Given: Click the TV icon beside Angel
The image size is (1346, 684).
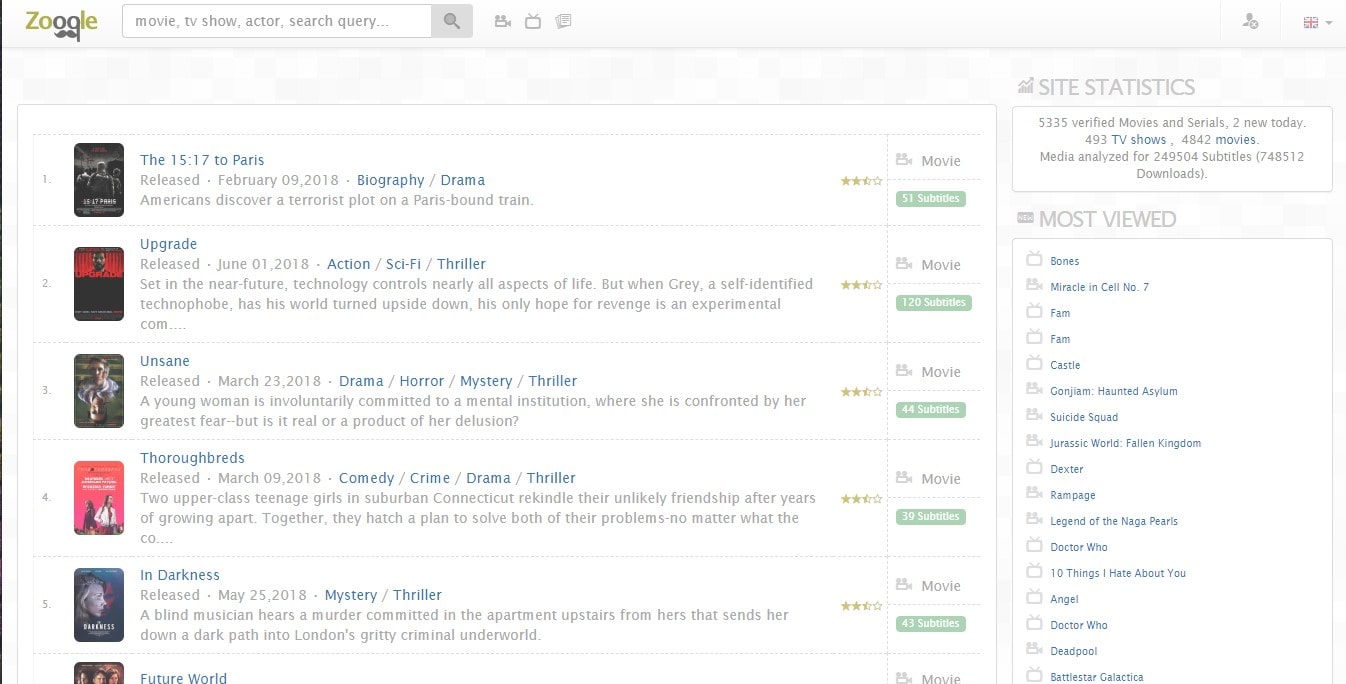Looking at the screenshot, I should click(x=1034, y=598).
